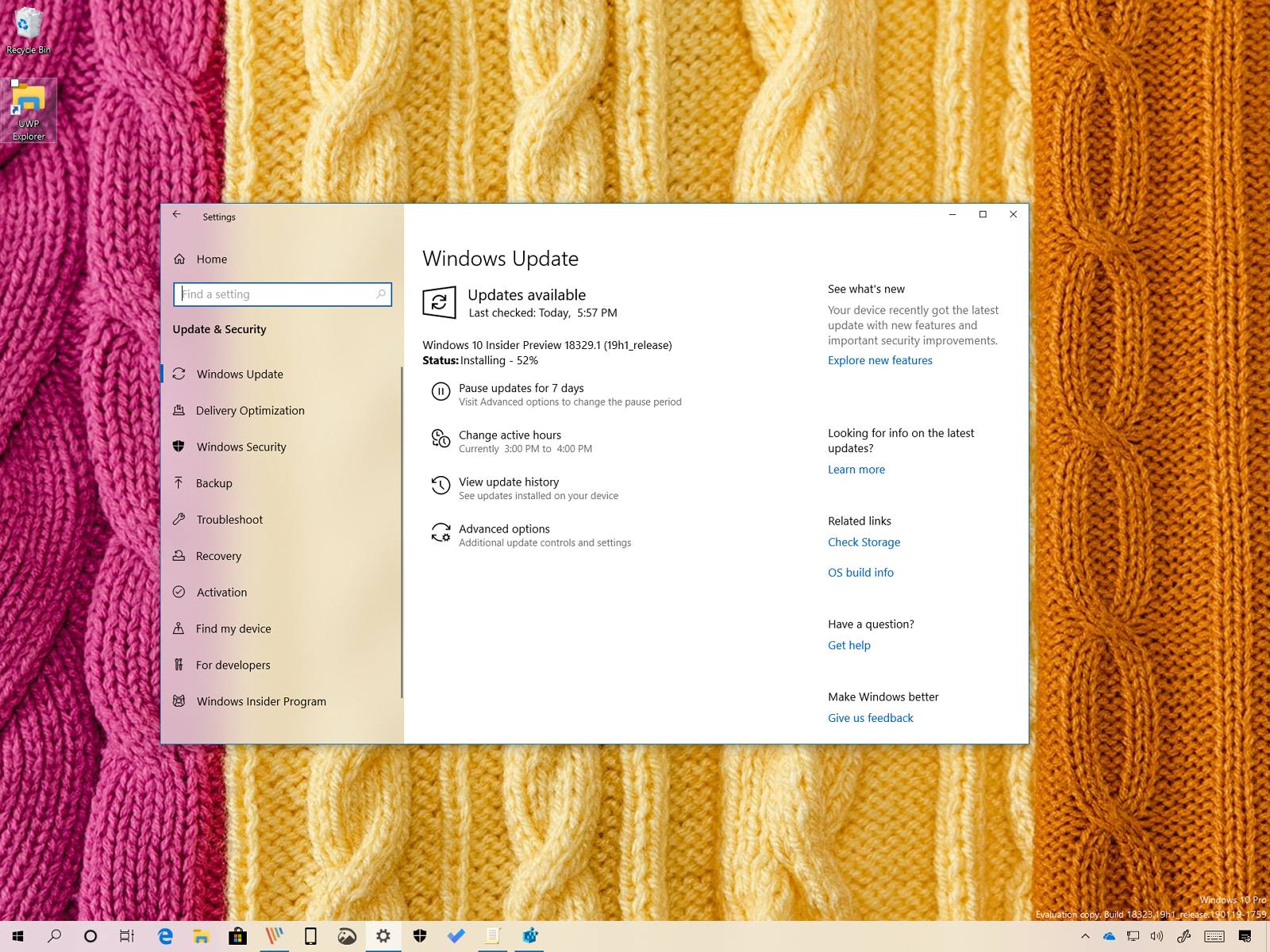This screenshot has height=952, width=1270.
Task: Click the Find a setting search box
Action: pos(282,294)
